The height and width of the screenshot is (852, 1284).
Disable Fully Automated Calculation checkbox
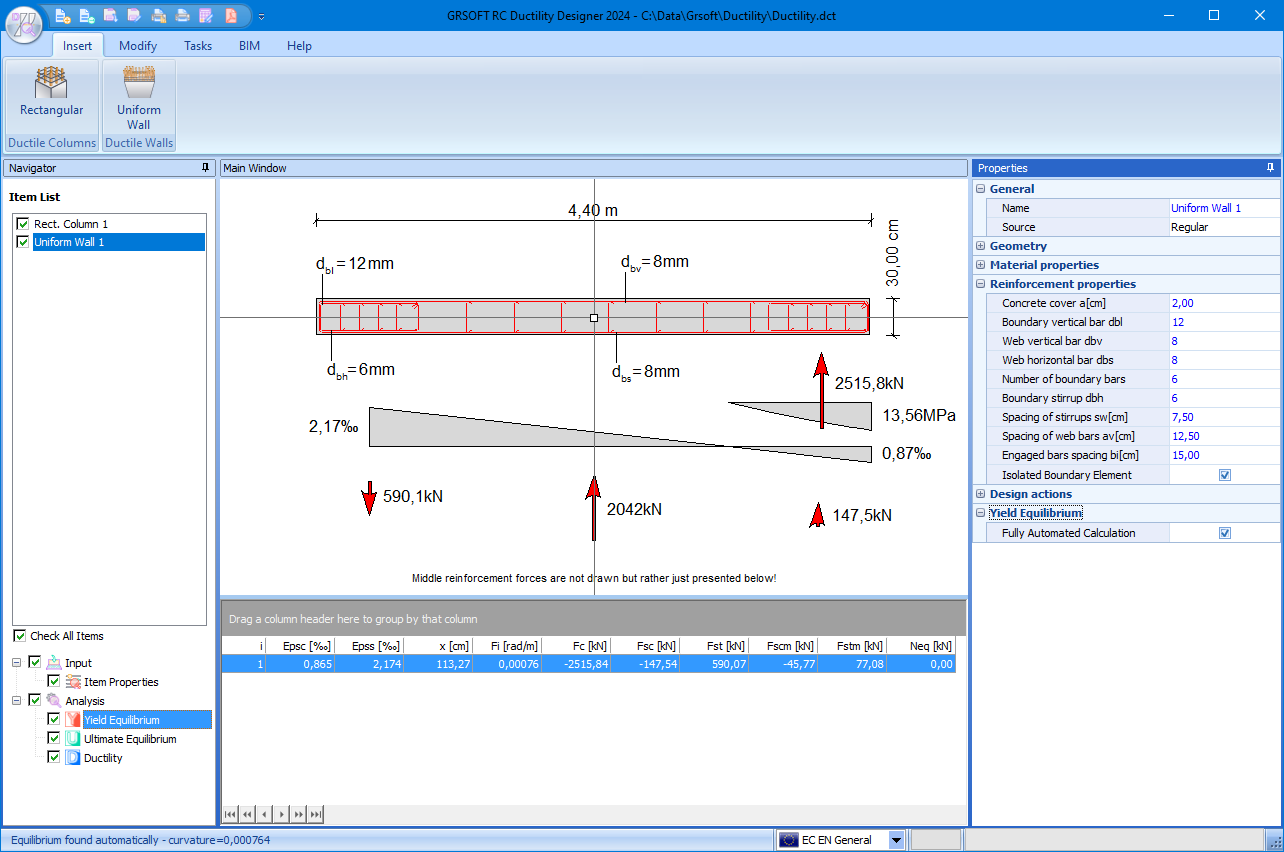coord(1224,533)
